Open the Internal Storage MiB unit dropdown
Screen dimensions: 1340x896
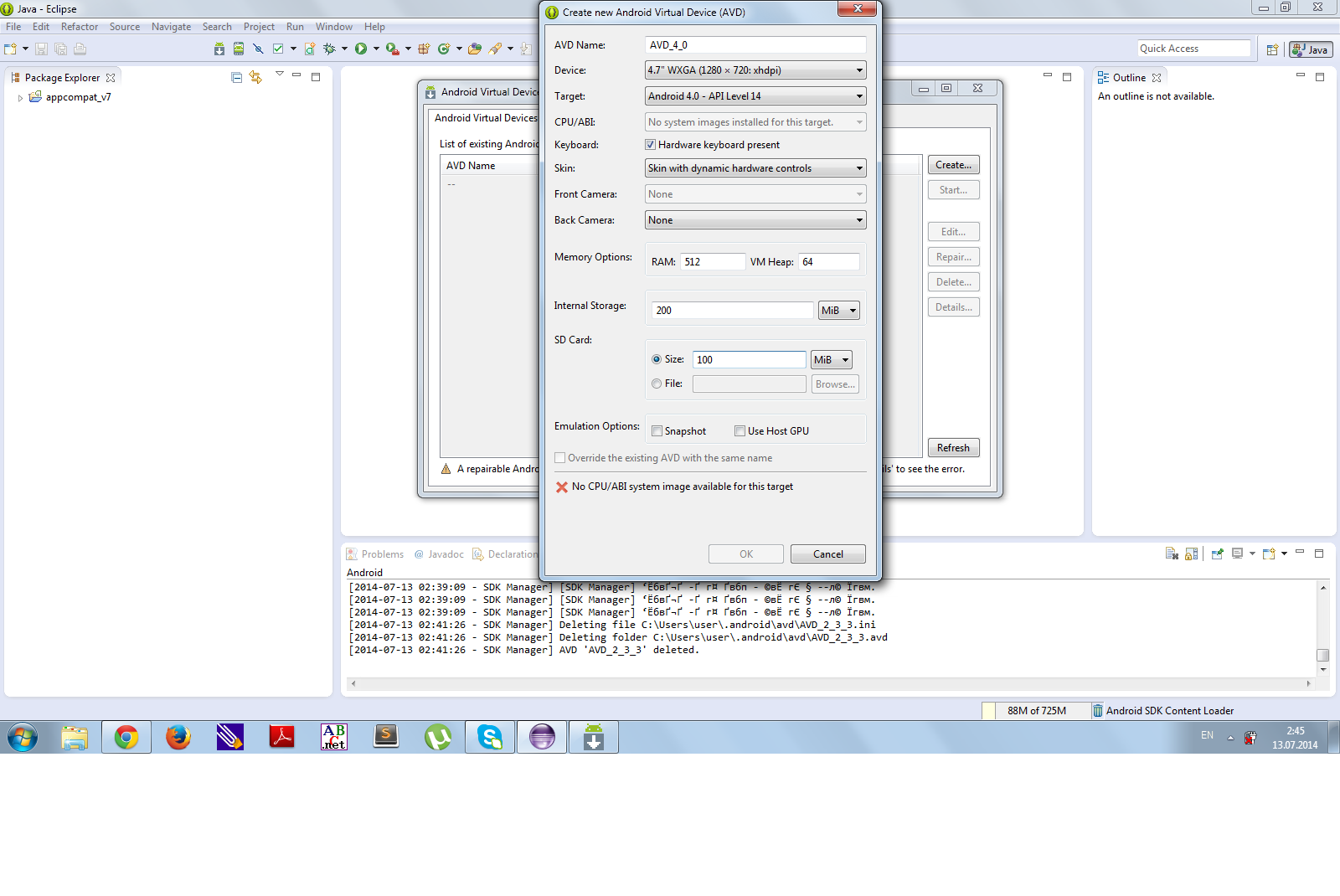pos(838,311)
